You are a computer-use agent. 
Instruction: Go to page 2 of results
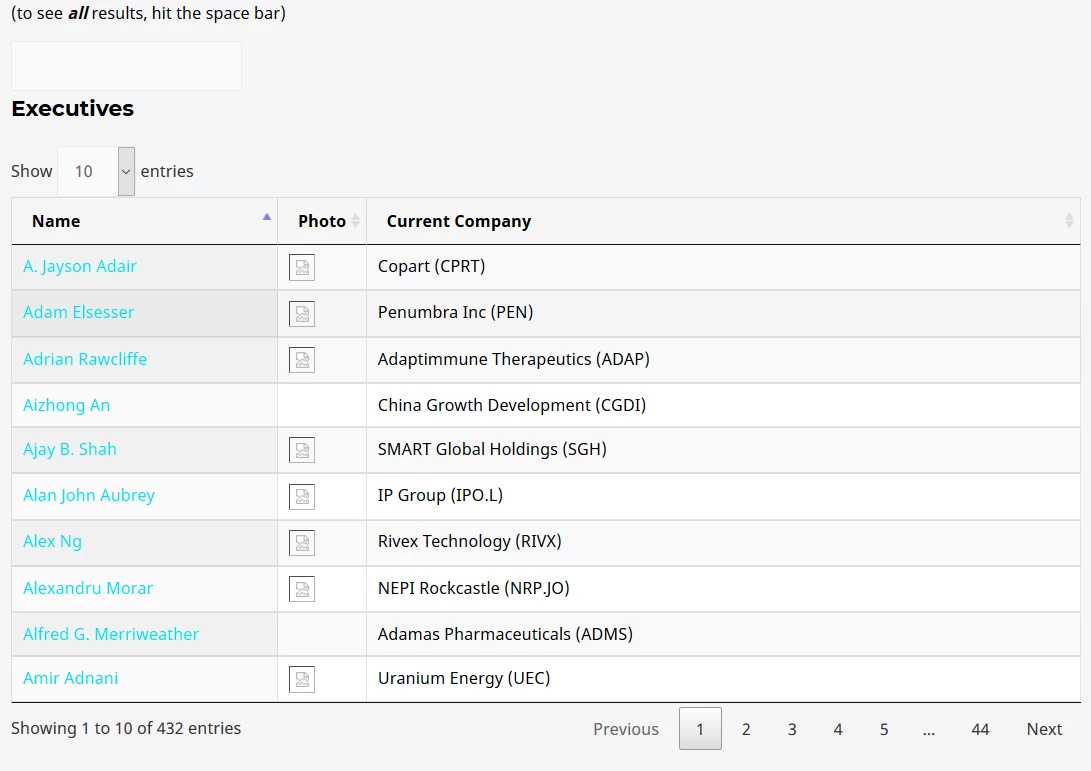(x=746, y=729)
